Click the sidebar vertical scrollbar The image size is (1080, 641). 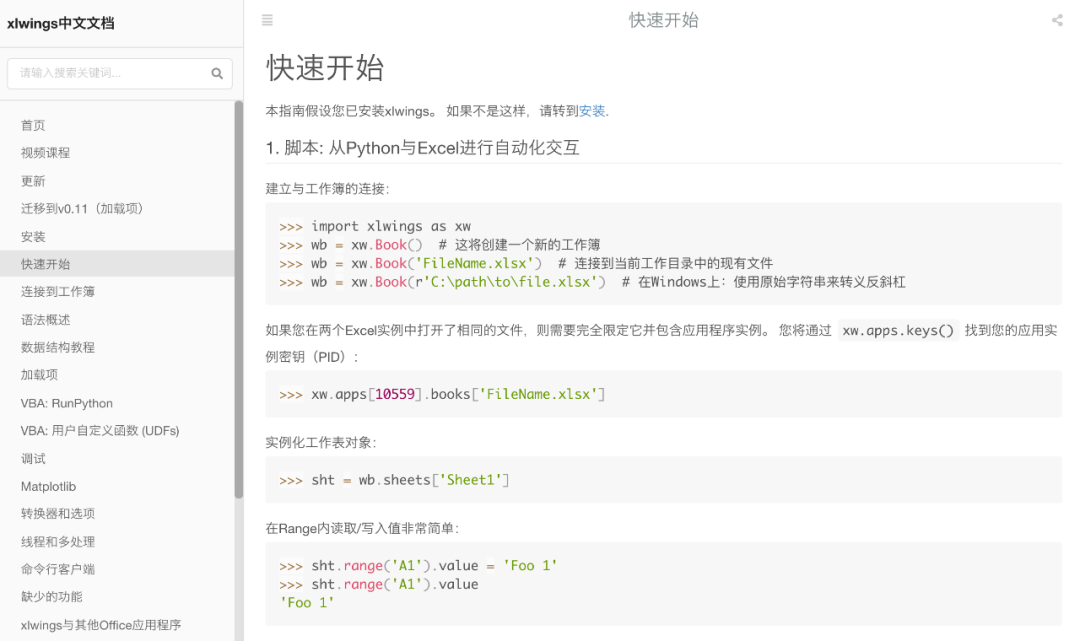[238, 300]
